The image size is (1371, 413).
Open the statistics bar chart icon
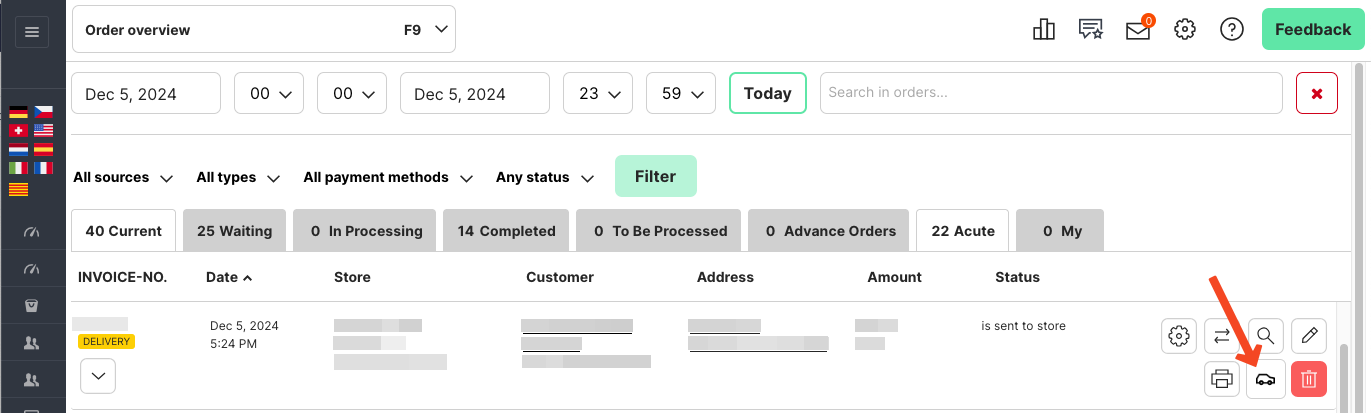coord(1043,30)
